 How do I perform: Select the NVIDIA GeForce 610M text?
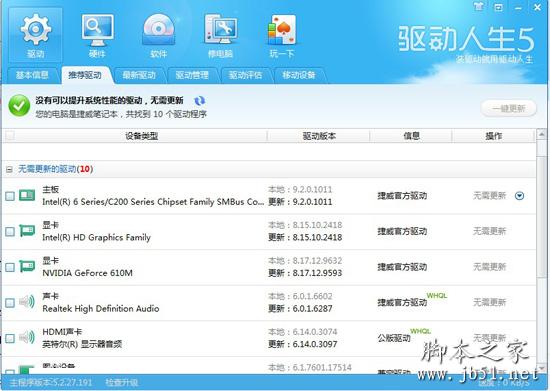[x=87, y=273]
